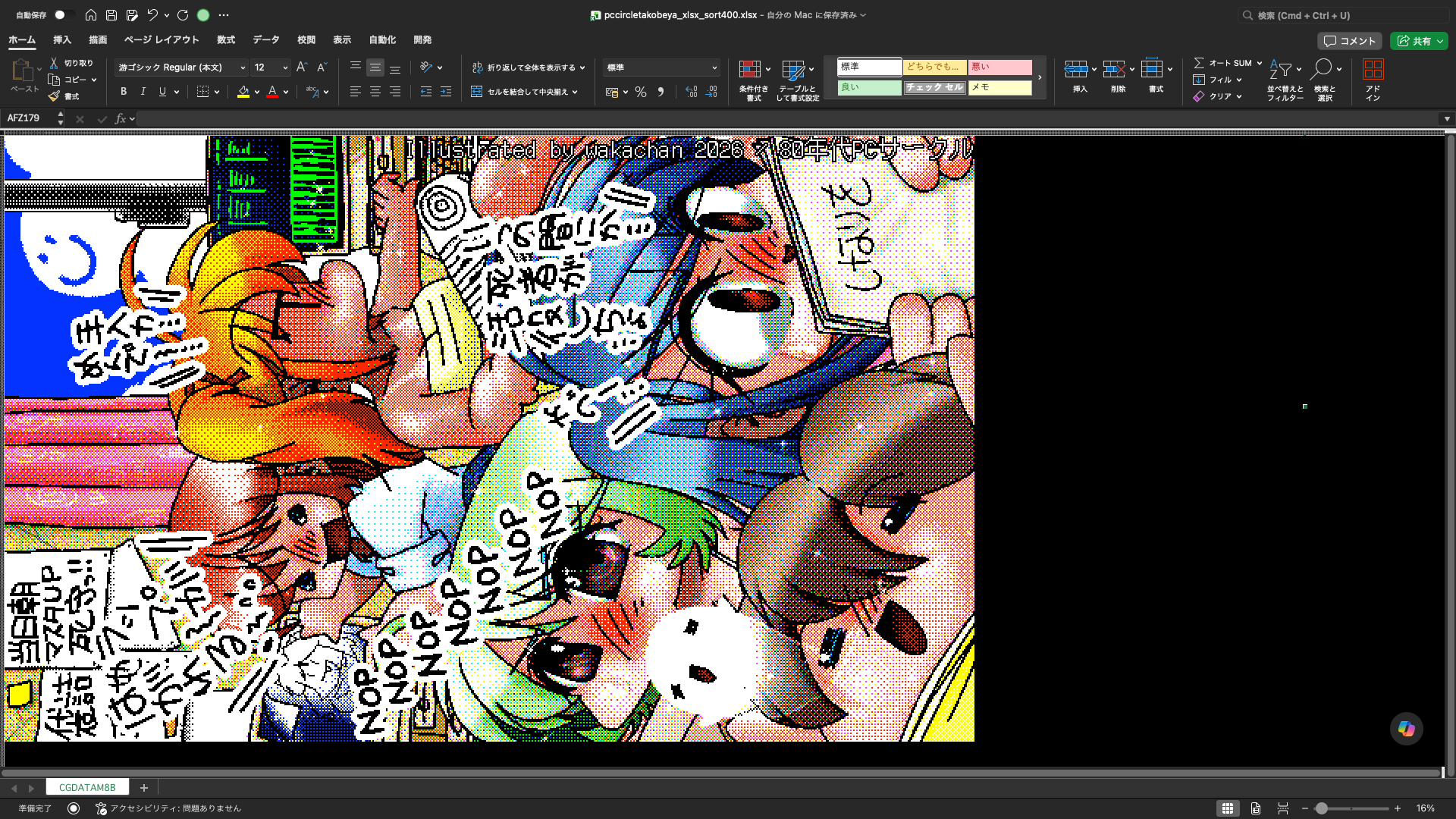Click the increase decimal icon
Viewport: 1456px width, 819px height.
[692, 92]
